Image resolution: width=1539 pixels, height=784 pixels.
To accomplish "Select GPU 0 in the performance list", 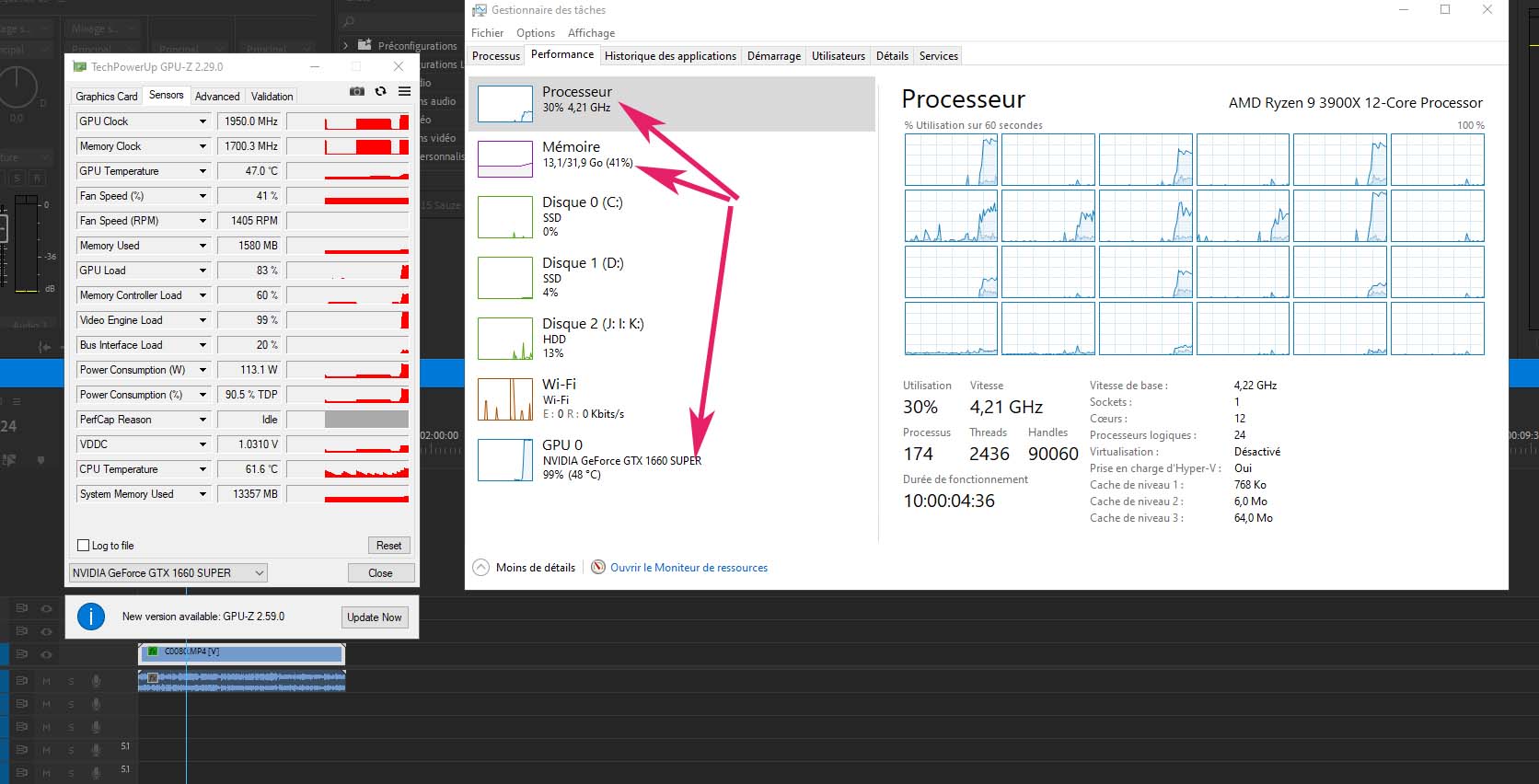I will pos(672,460).
